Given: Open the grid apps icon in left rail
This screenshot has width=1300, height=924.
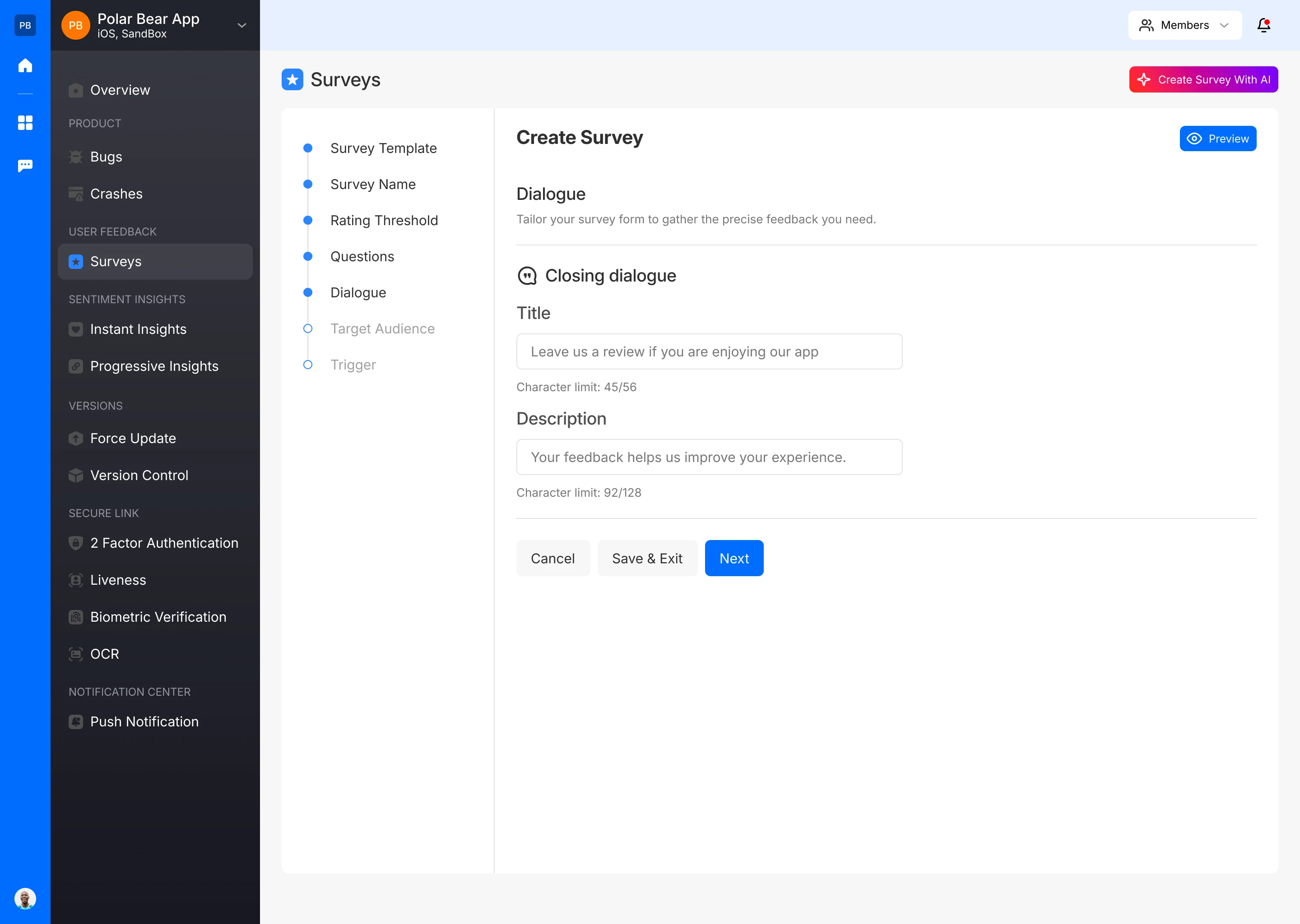Looking at the screenshot, I should click(25, 123).
